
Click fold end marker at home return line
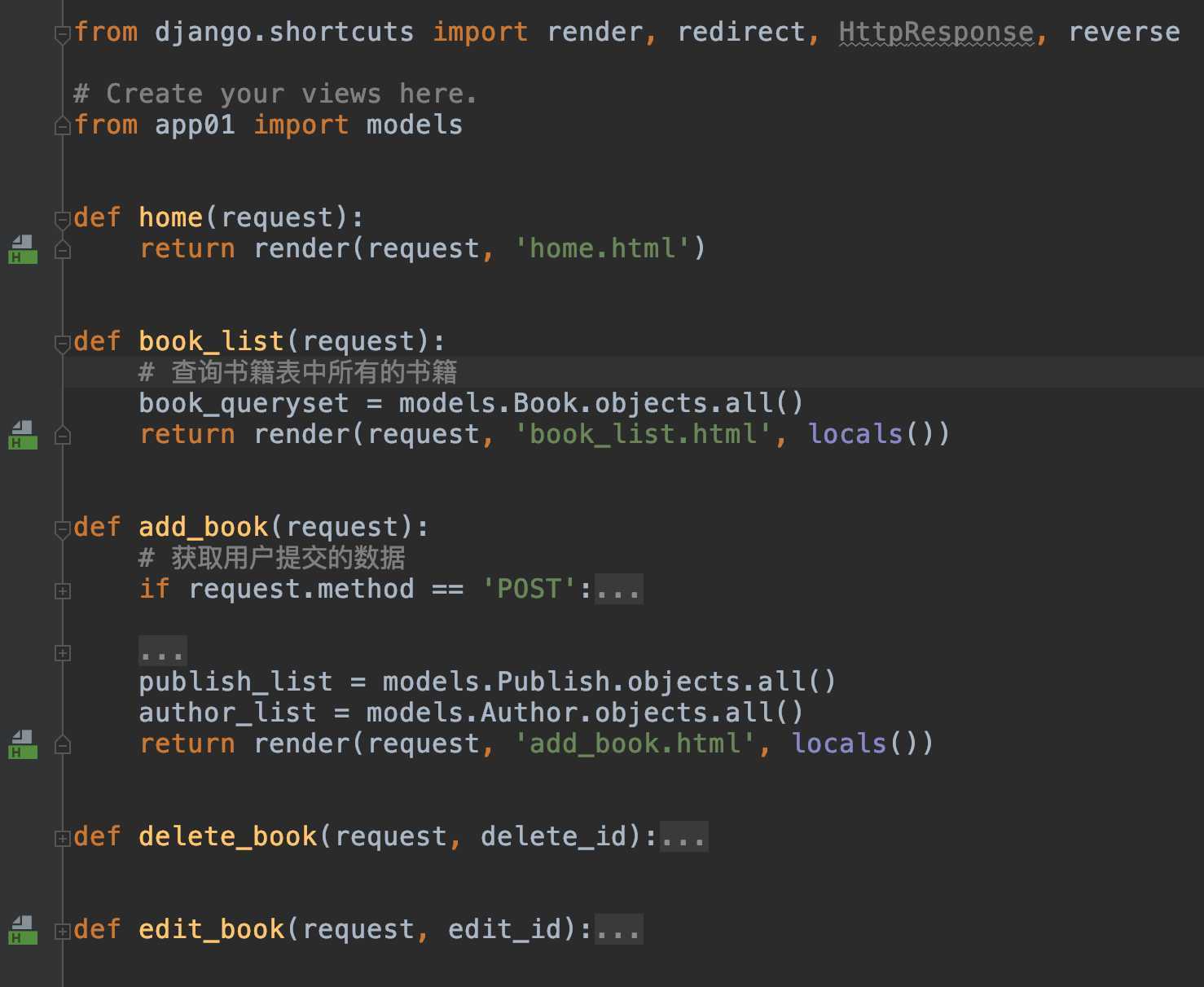pos(63,251)
